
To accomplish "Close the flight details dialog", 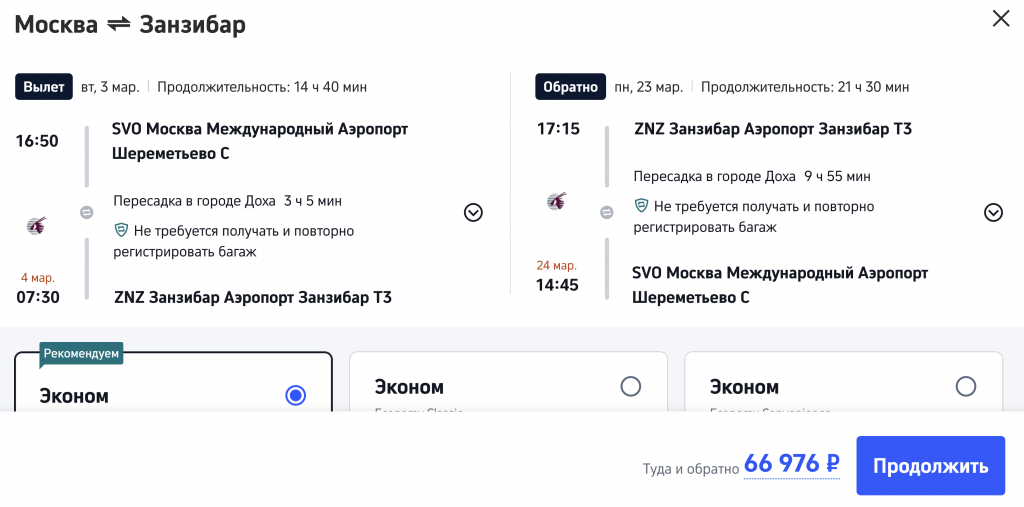I will 1000,19.
